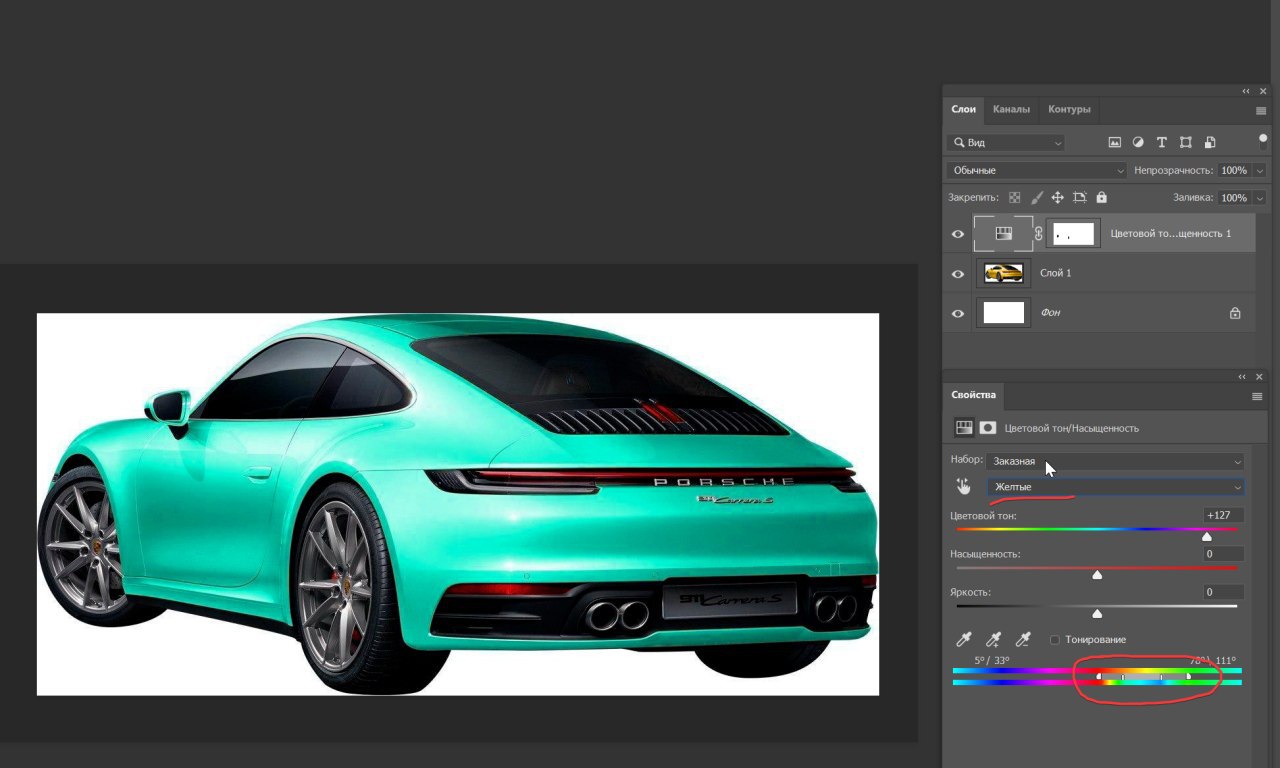
Task: Click the Непрозрачность 100% value field
Action: click(x=1234, y=171)
